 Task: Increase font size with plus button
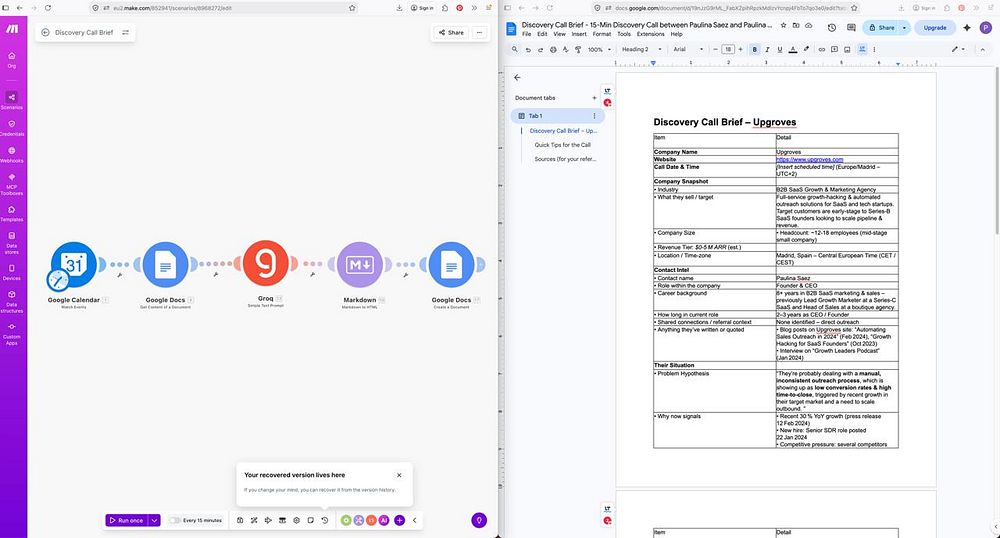coord(740,49)
